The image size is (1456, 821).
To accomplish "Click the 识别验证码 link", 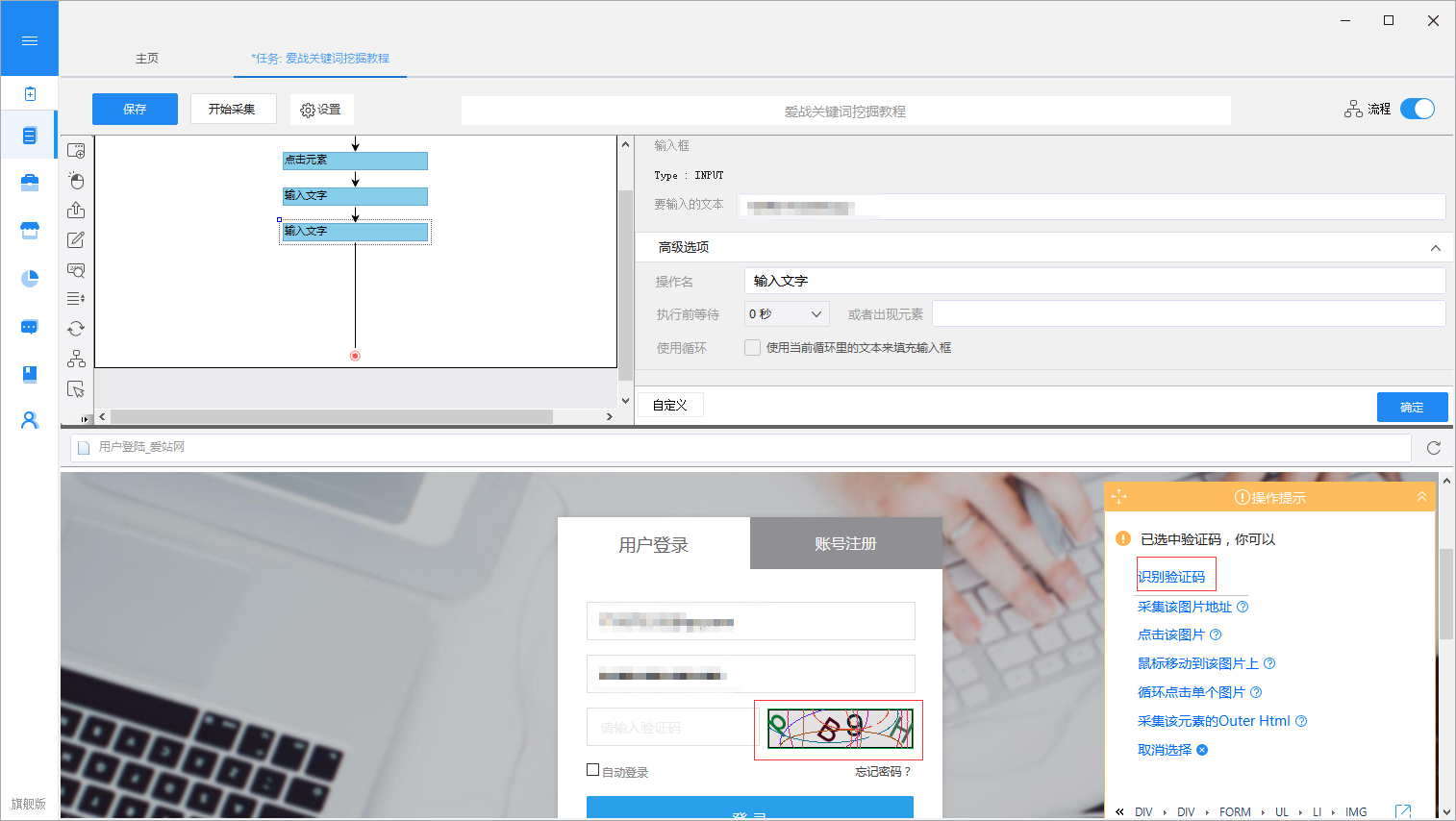I will [1171, 577].
